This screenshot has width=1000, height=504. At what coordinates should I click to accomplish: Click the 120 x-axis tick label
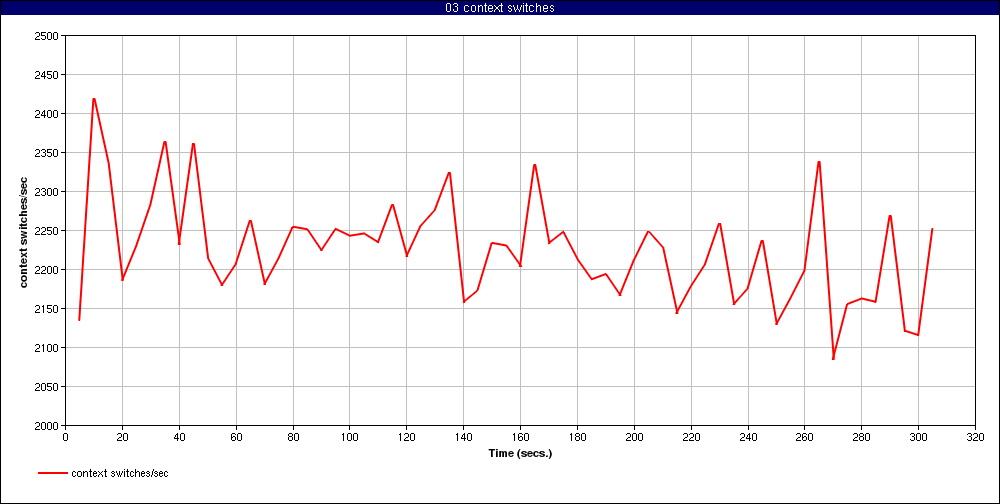coord(406,437)
